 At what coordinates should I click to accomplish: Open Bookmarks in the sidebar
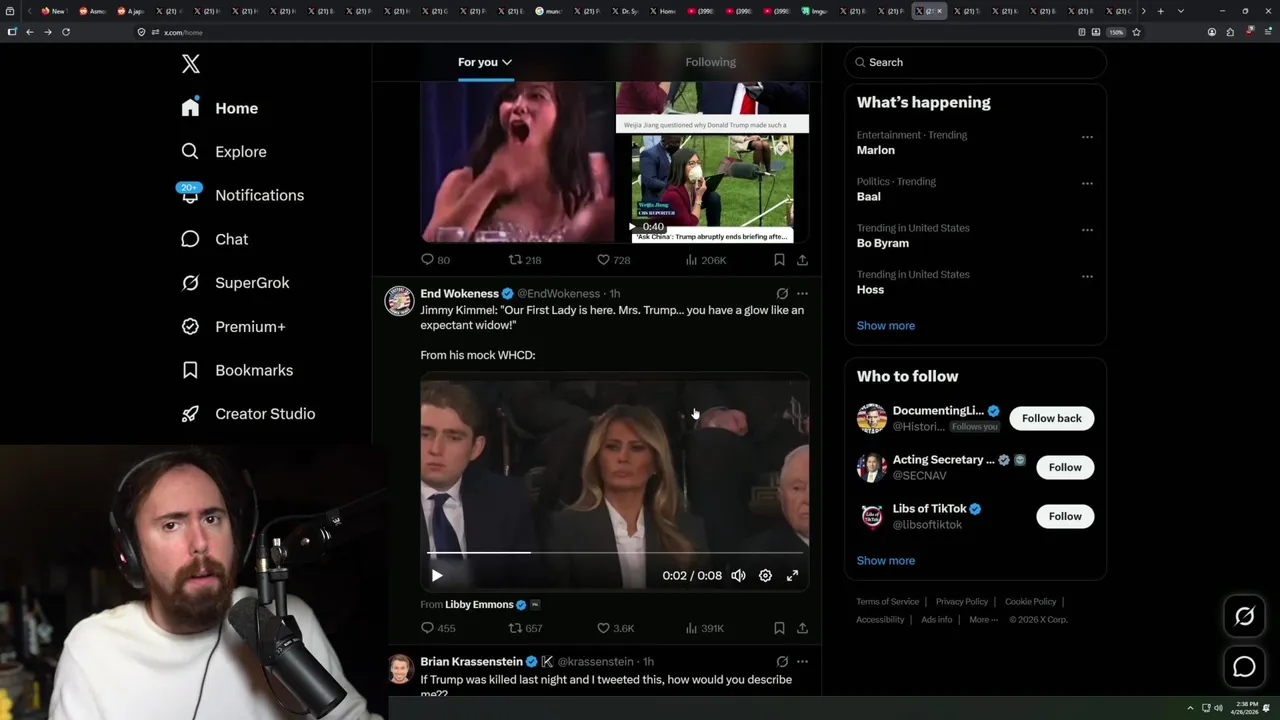[x=238, y=370]
